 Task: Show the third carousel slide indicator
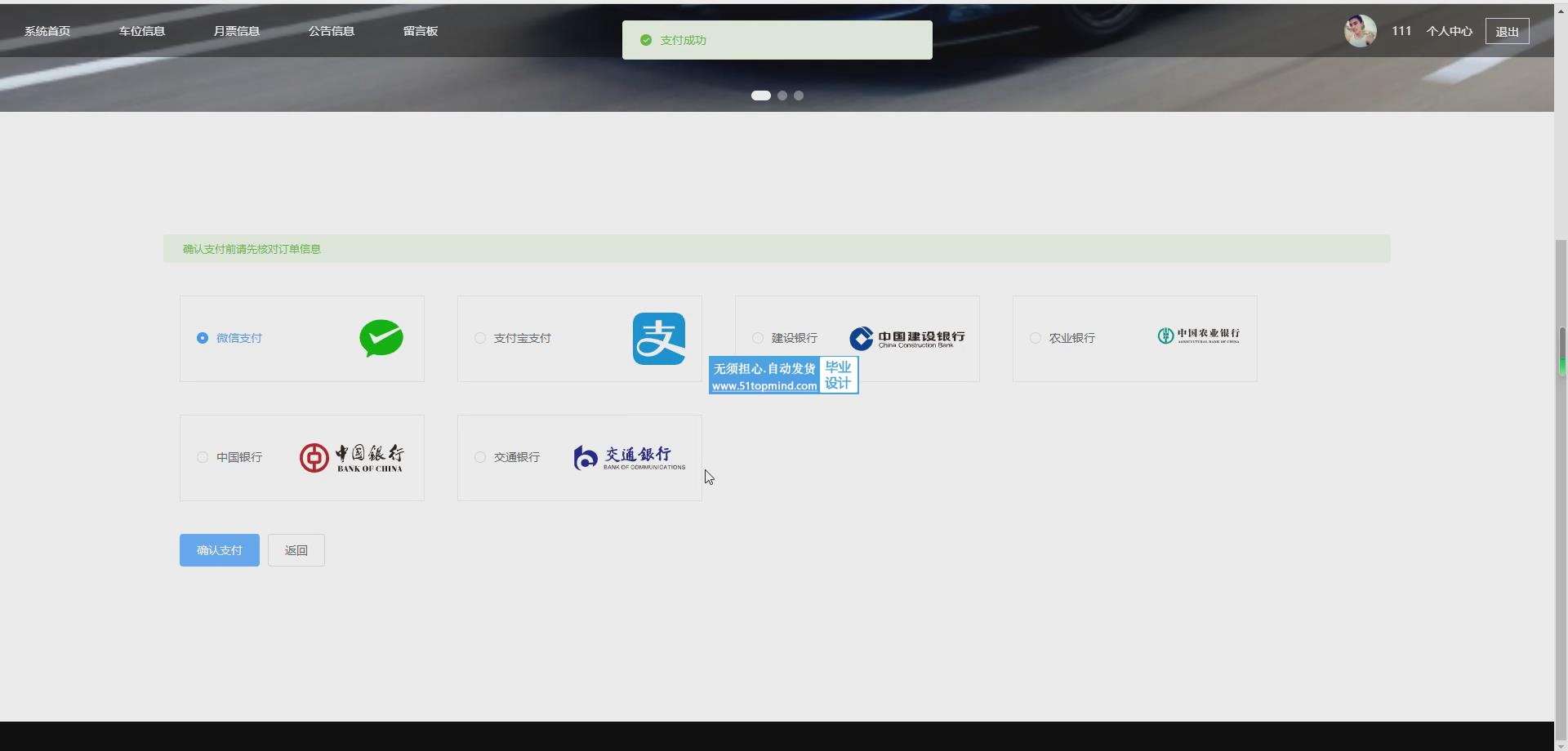799,96
